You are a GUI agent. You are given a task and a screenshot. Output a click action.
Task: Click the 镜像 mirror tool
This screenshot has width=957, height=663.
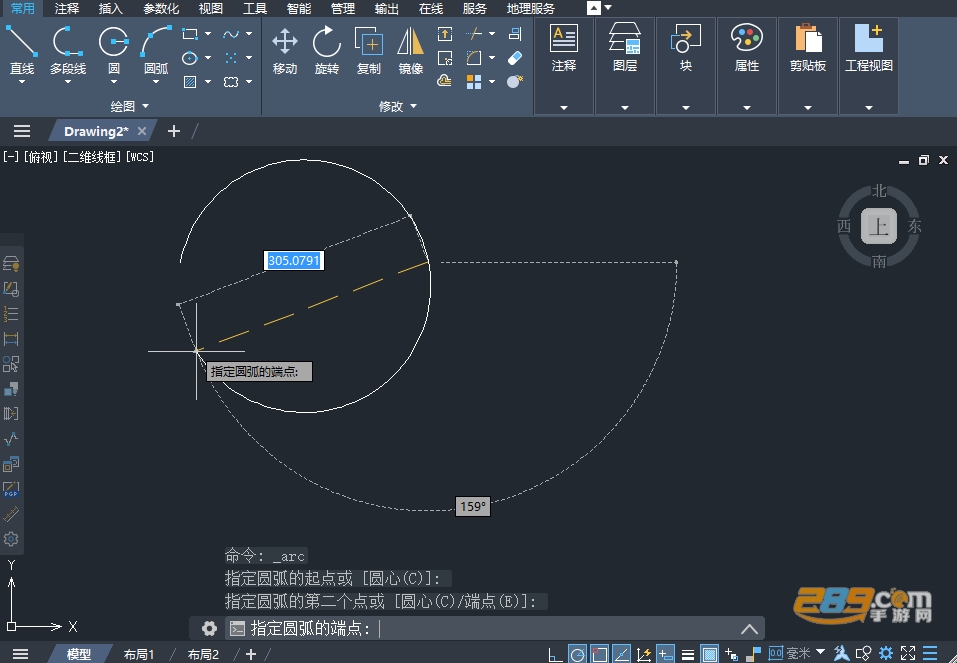(410, 51)
